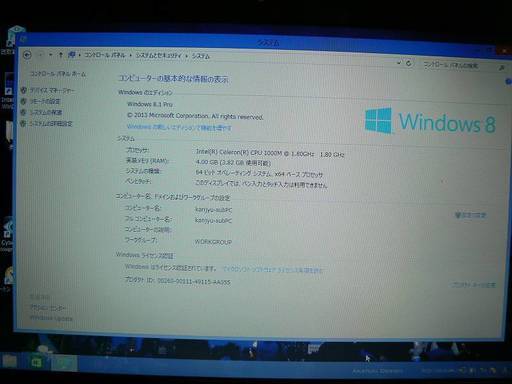Select the text "Windows 8.1 Pro"
This screenshot has height=384, width=512.
tap(150, 104)
